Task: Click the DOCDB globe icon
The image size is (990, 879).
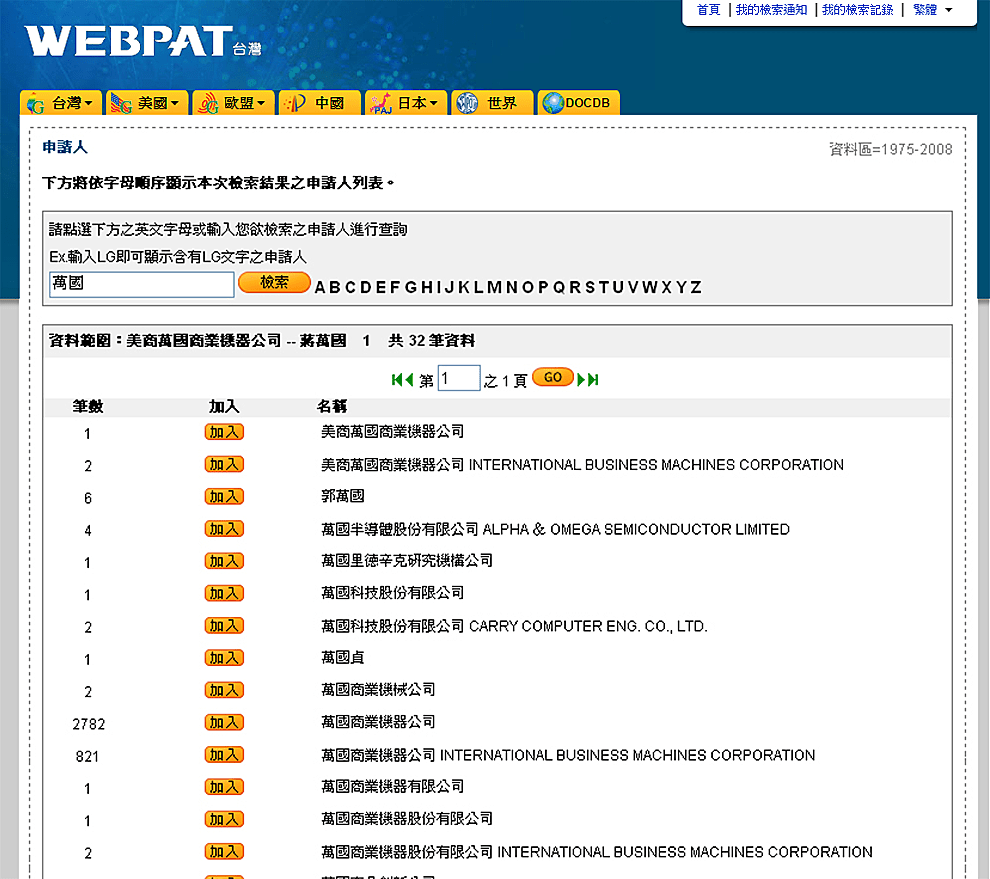Action: 553,103
